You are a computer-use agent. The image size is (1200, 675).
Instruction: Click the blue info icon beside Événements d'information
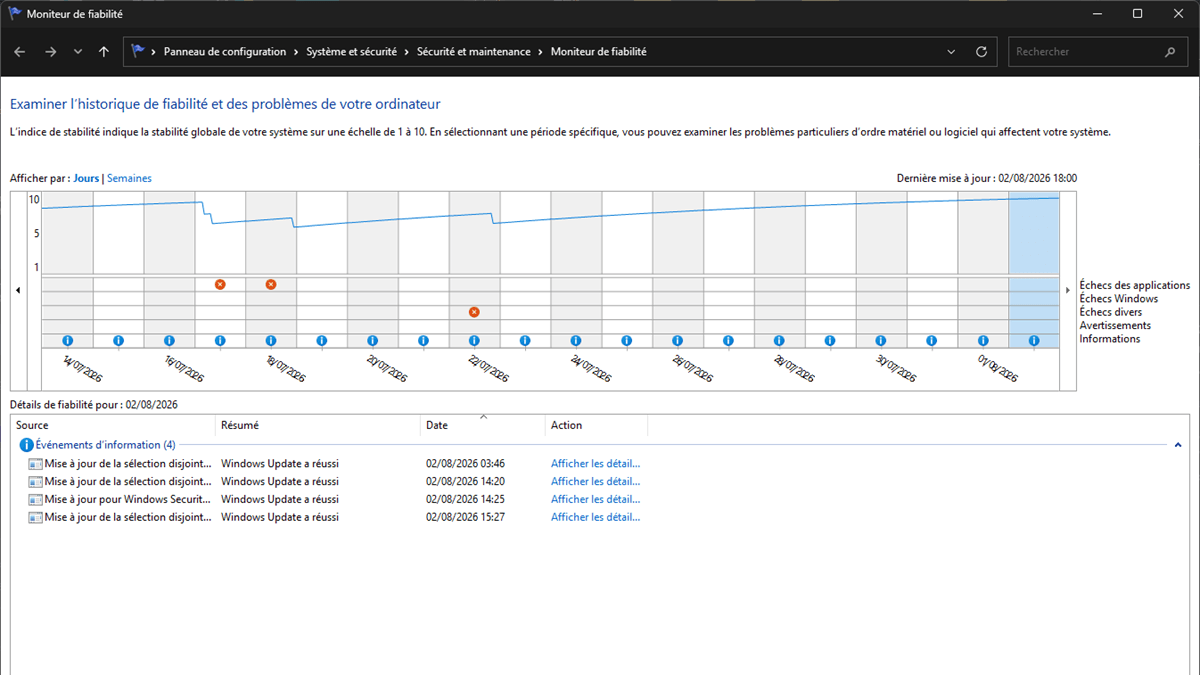(x=27, y=445)
